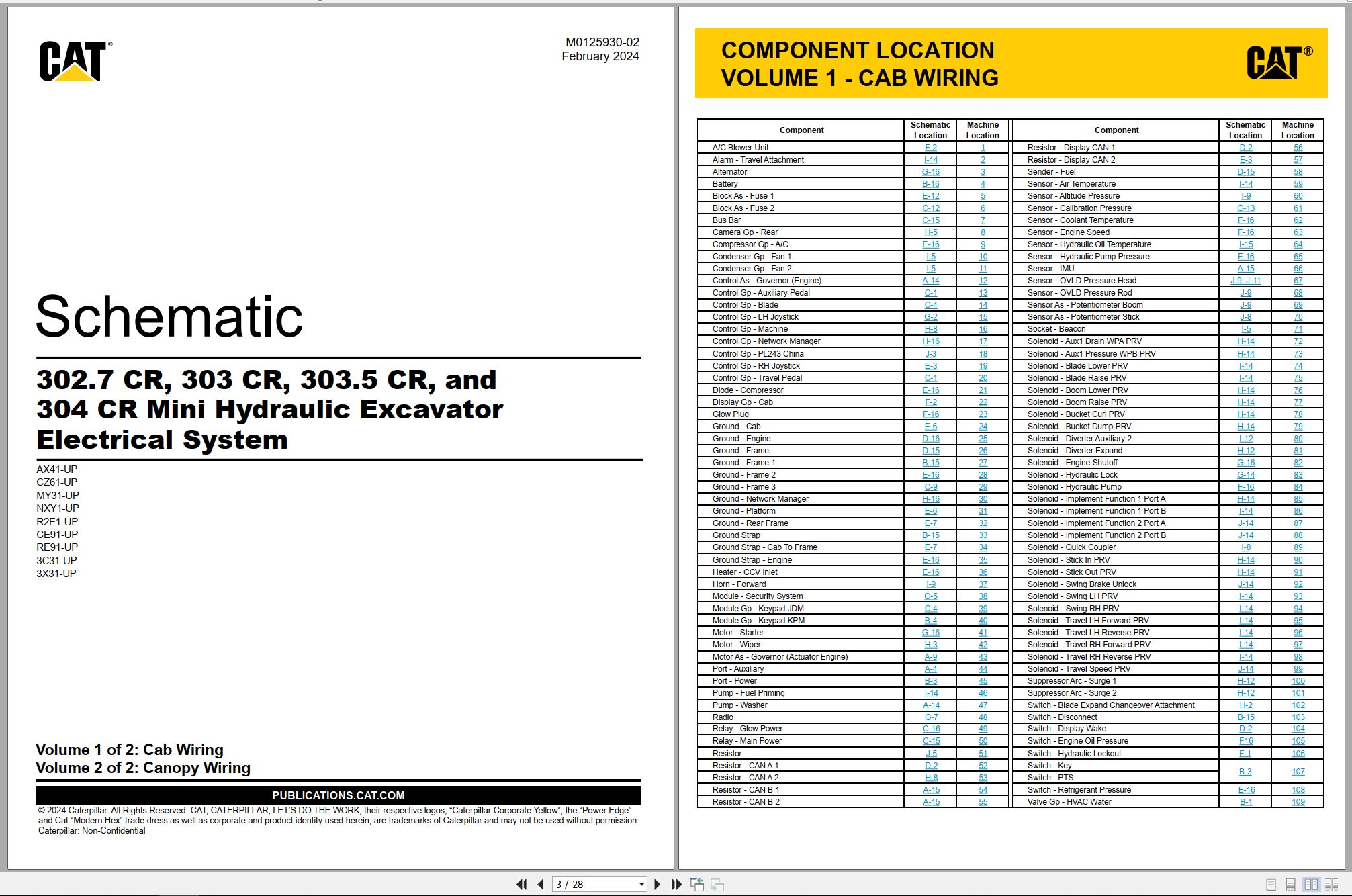Open schematic I-5 for Socket - Beacon

1245,329
